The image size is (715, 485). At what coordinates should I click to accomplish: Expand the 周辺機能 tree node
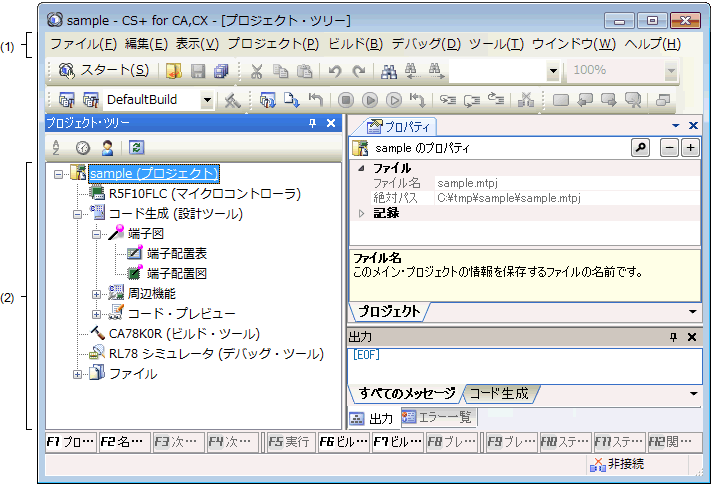pos(97,294)
